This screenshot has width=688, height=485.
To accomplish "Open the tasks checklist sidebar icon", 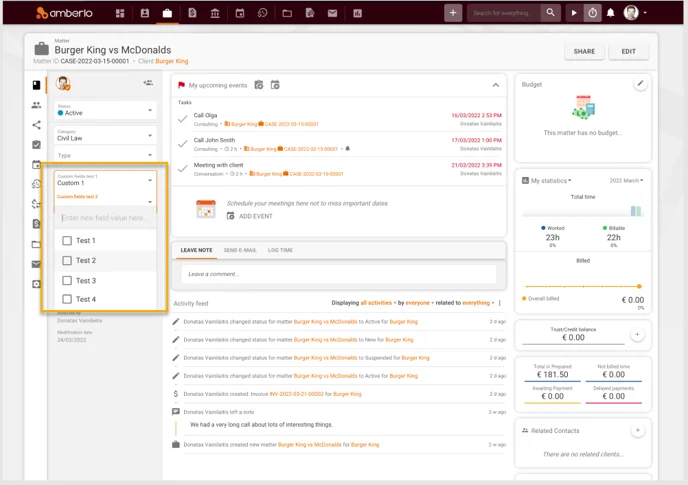I will 36,145.
